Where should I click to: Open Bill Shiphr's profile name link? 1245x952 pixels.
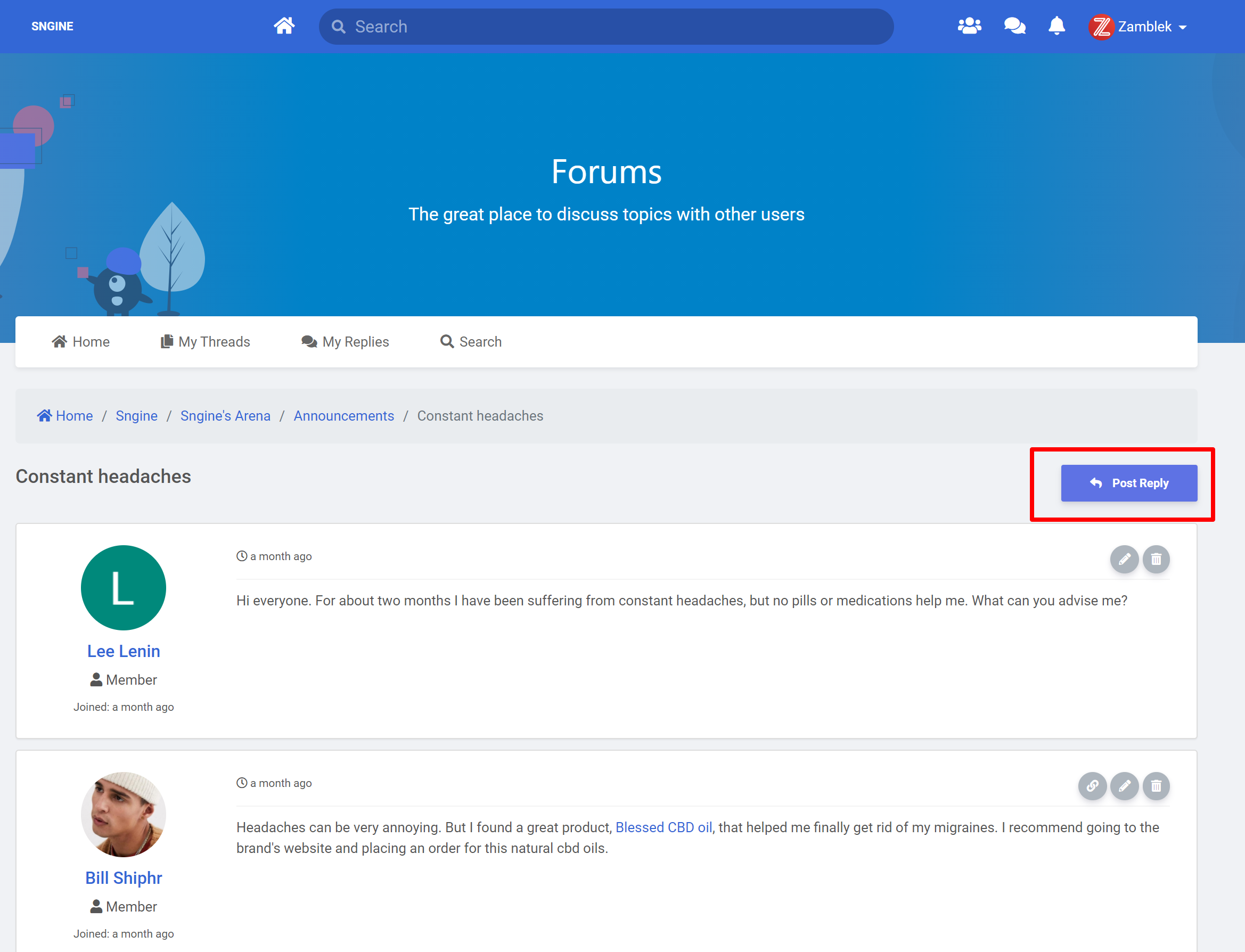click(124, 878)
